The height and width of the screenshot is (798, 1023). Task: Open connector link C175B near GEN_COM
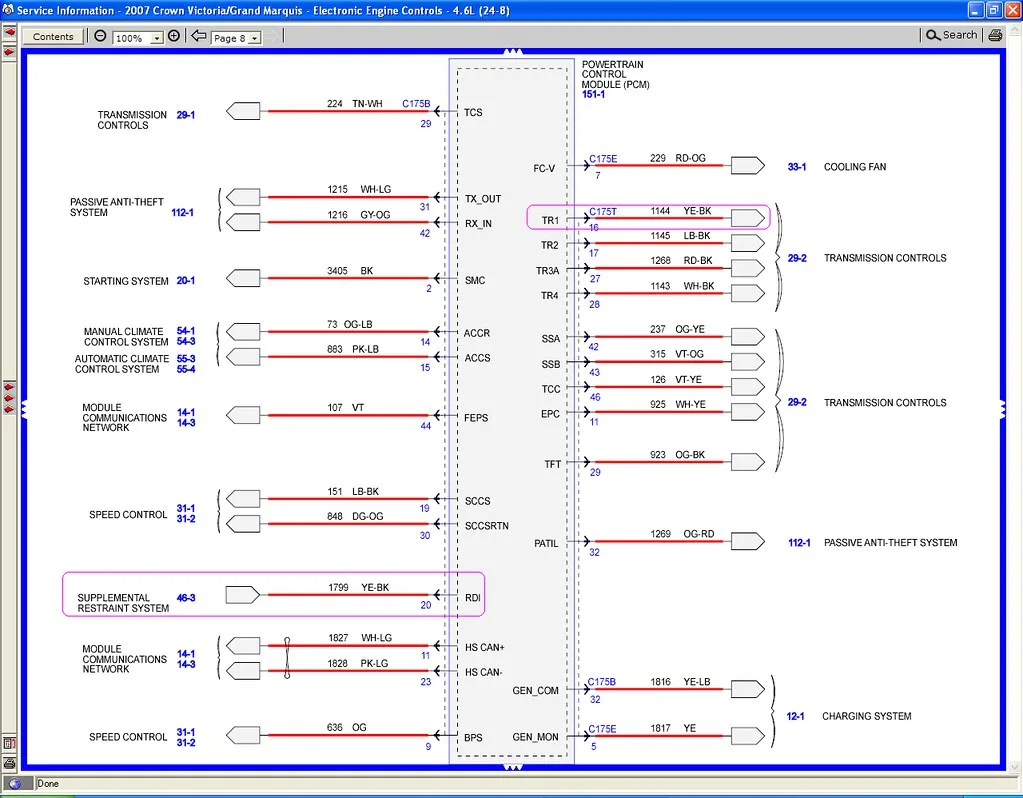pyautogui.click(x=602, y=682)
